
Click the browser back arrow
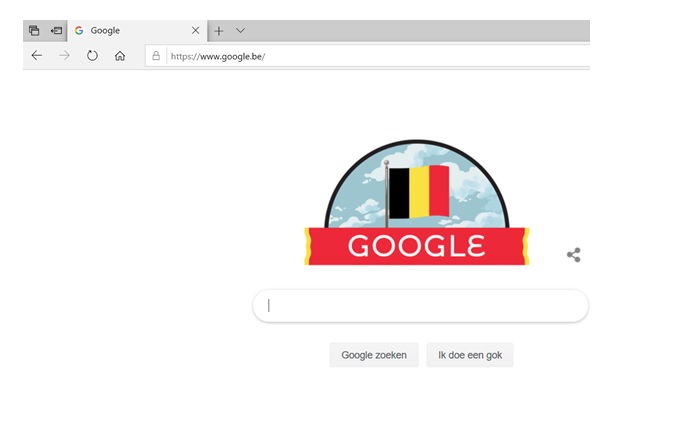click(37, 55)
